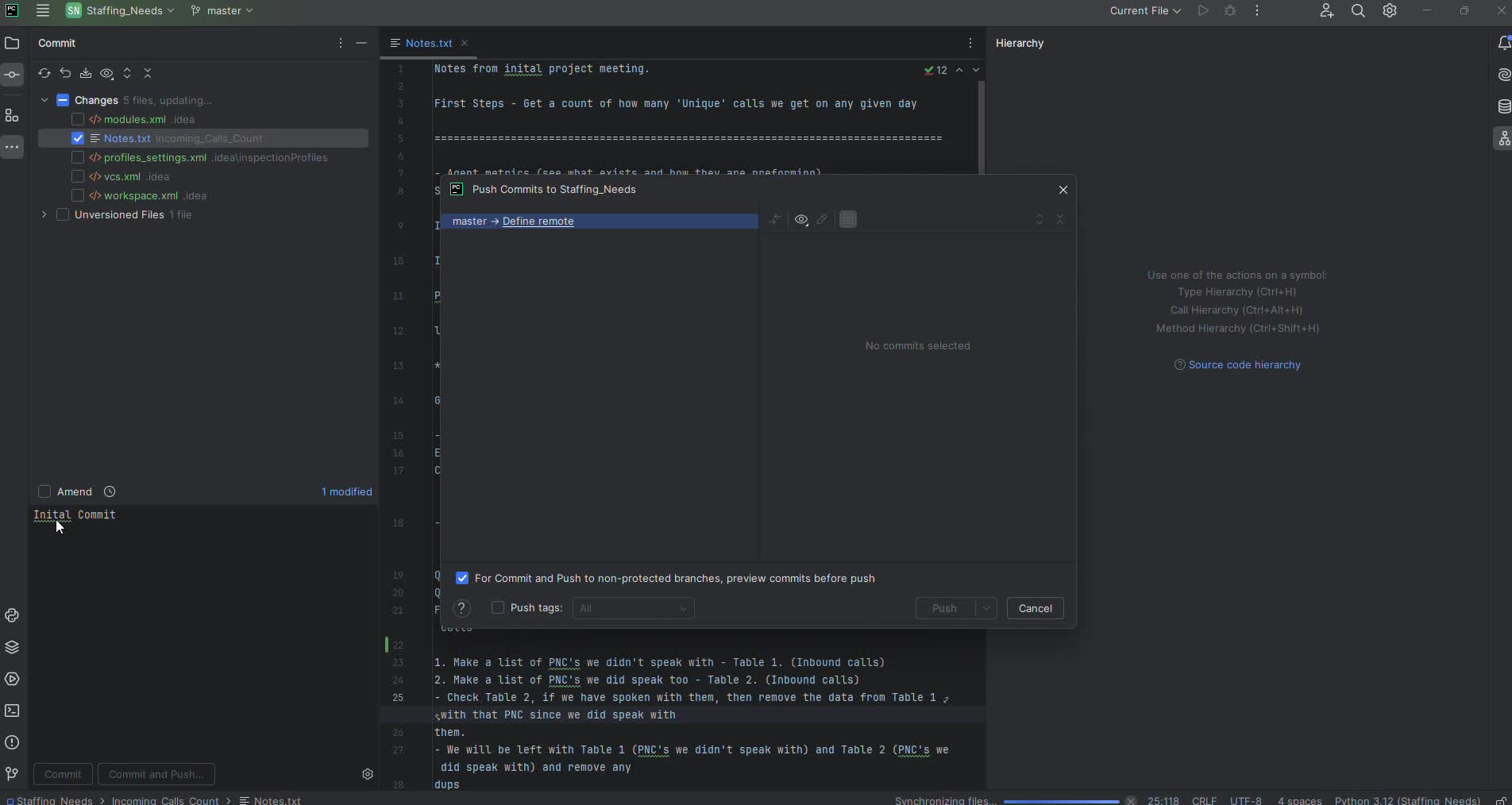The height and width of the screenshot is (805, 1512).
Task: Enable the Amend checkbox
Action: [44, 492]
